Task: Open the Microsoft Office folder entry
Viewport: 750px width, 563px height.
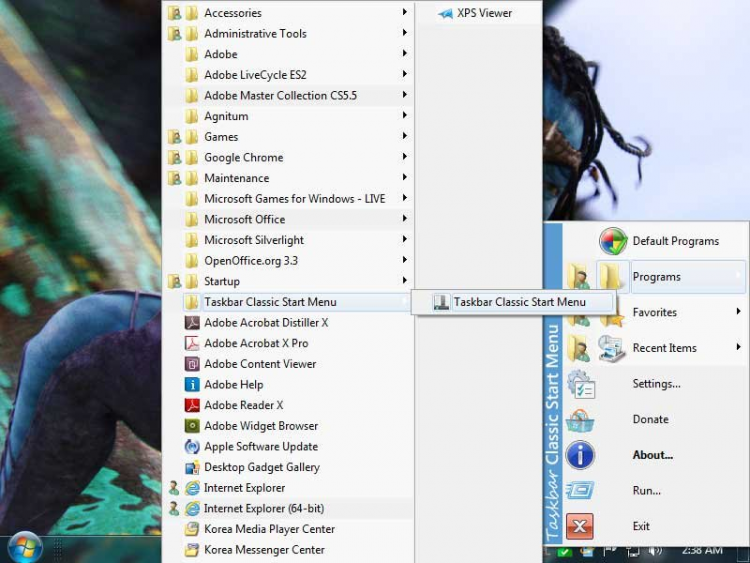Action: tap(288, 219)
